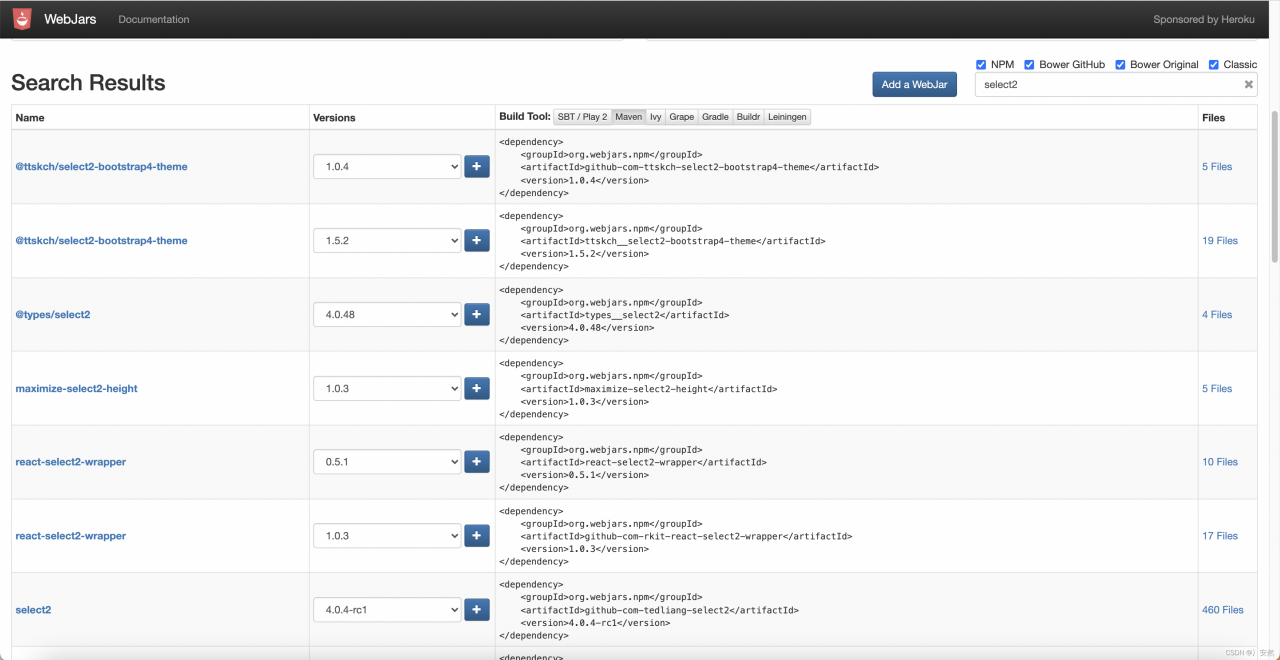
Task: Focus the select2 search input field
Action: (x=1105, y=85)
